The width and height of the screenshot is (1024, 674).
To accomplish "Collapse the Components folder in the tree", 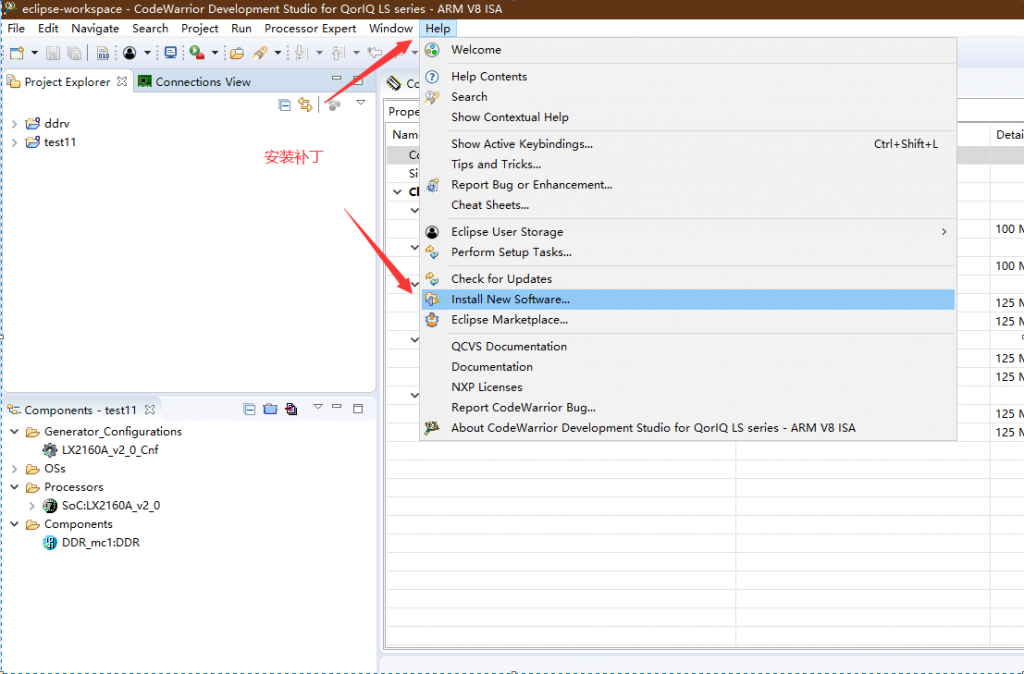I will [14, 524].
